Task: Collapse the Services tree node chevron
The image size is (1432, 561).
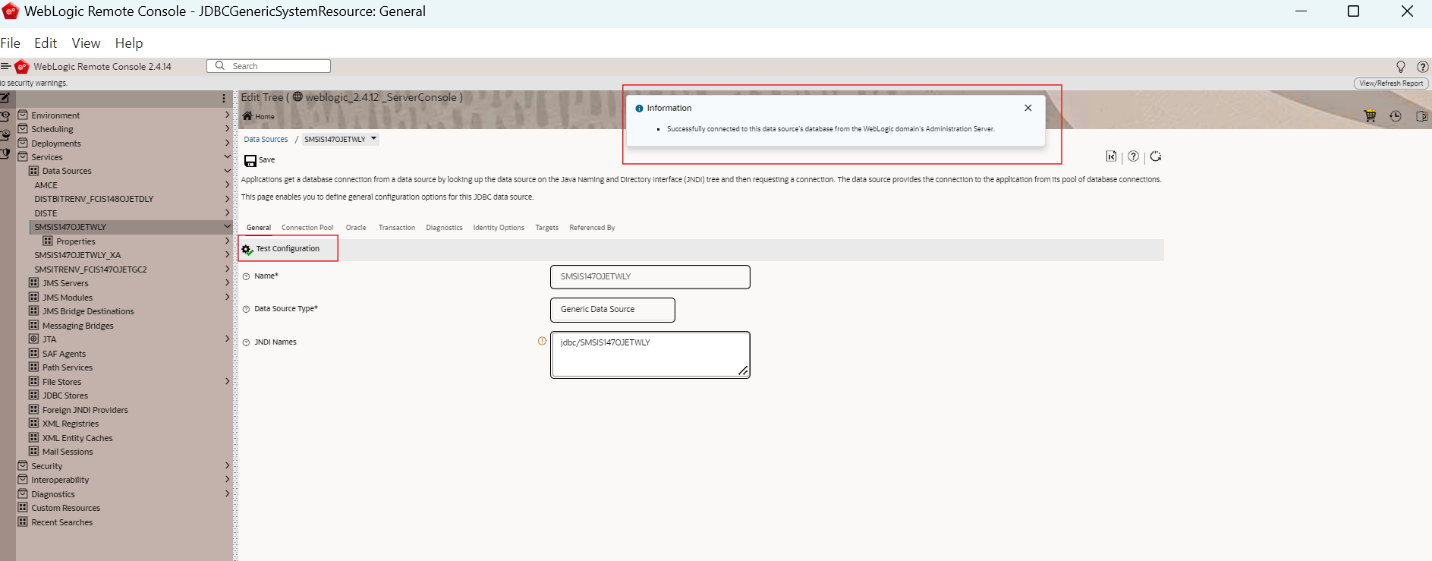Action: (x=227, y=157)
